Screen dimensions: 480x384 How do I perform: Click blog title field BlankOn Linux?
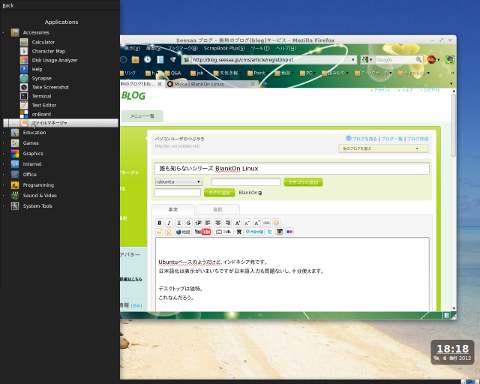292,169
